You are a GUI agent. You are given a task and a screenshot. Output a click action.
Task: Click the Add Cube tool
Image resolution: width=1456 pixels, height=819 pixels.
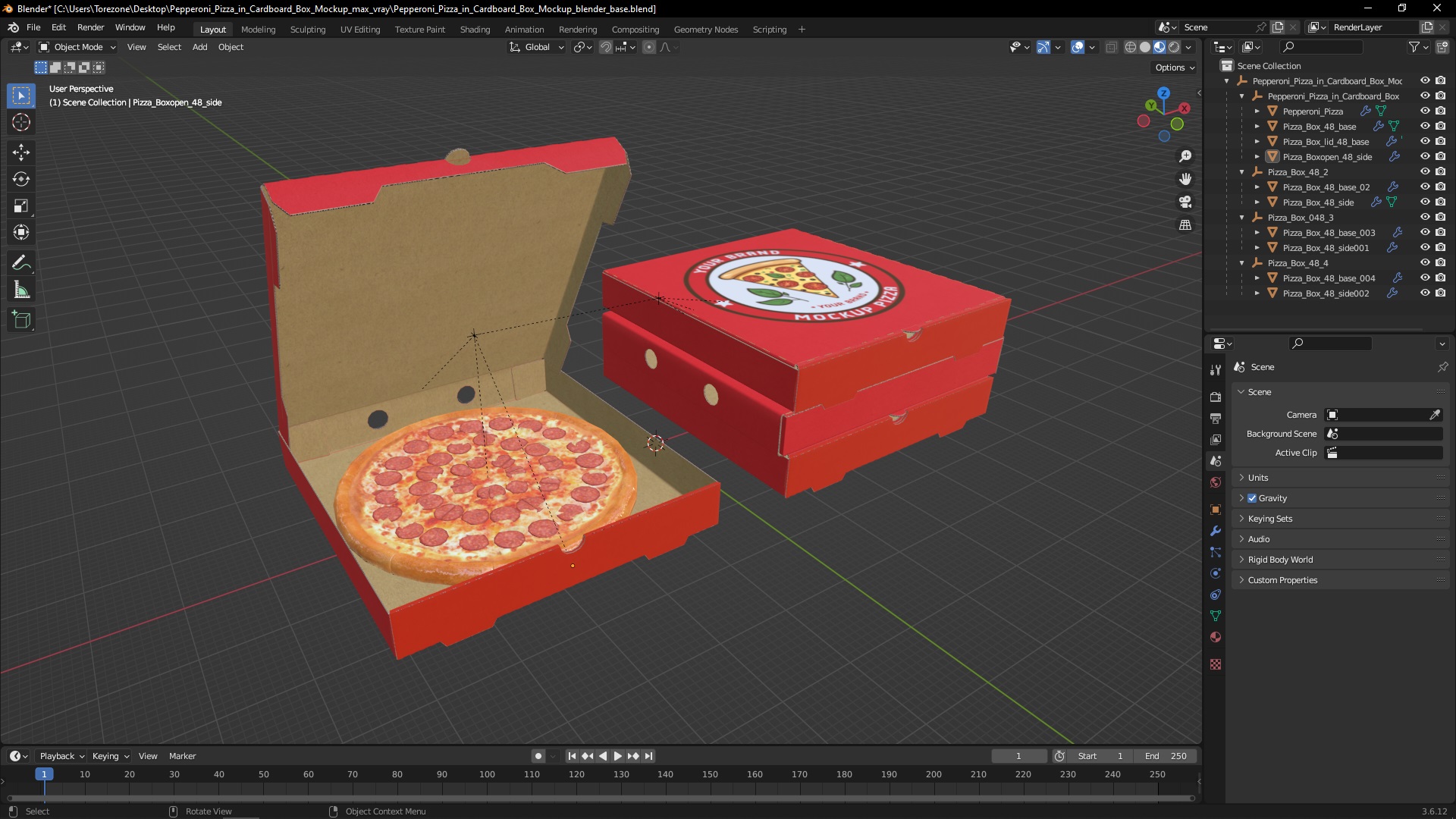(x=21, y=320)
